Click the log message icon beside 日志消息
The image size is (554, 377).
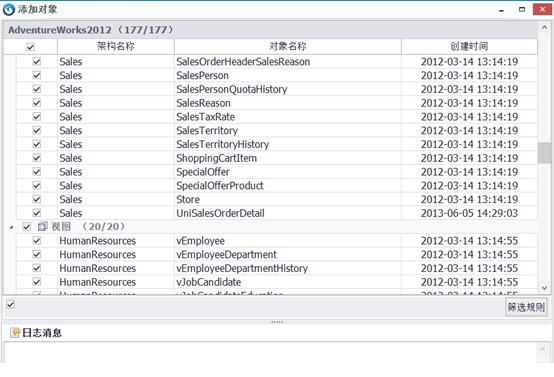(x=15, y=332)
